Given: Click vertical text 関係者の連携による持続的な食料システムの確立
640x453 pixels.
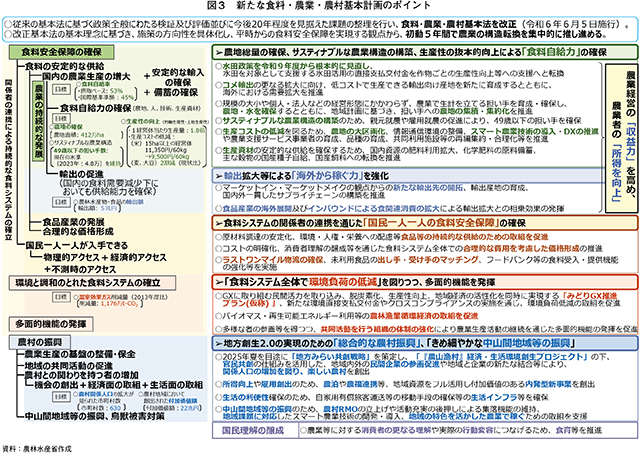Looking at the screenshot, I should point(9,160).
